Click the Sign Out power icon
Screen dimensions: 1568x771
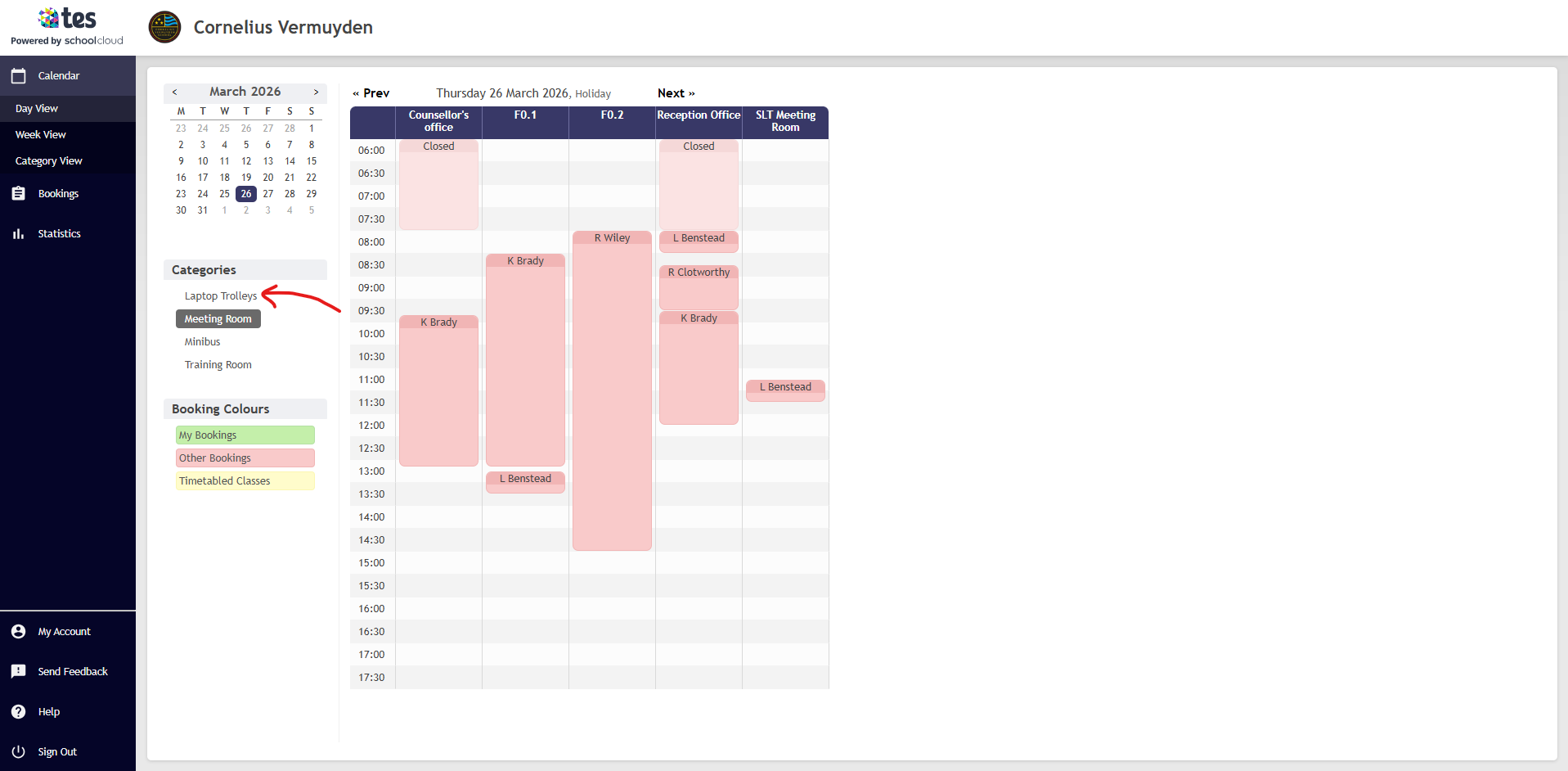click(18, 752)
